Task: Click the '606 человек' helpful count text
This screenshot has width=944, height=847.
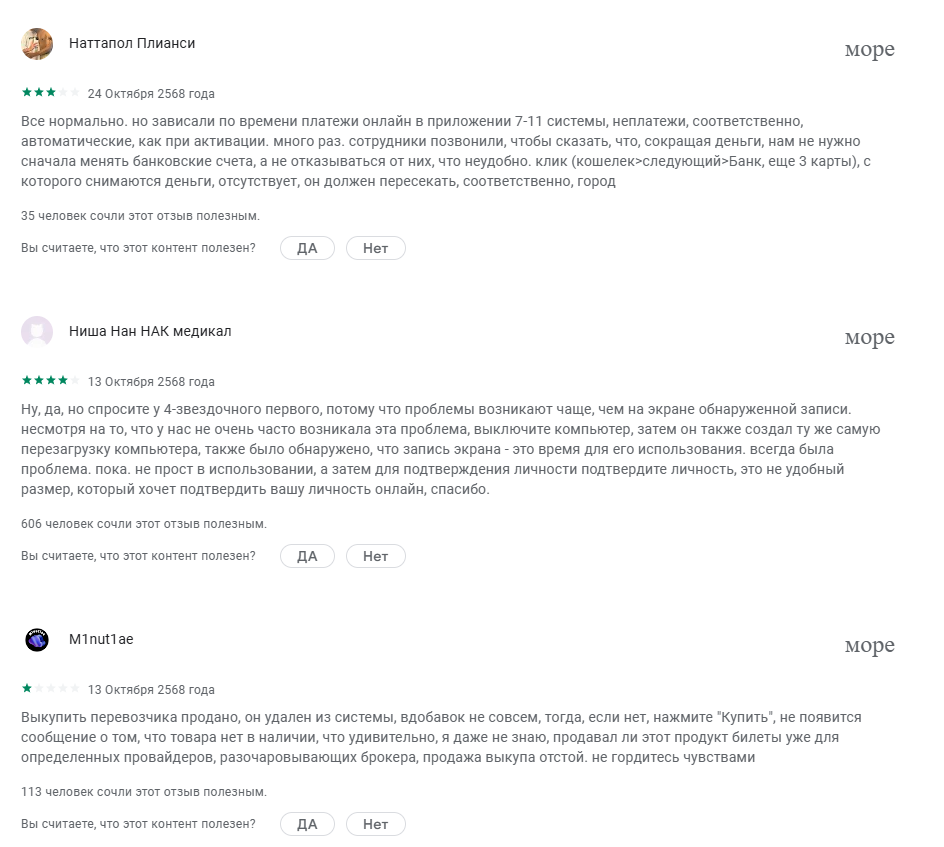Action: 144,523
